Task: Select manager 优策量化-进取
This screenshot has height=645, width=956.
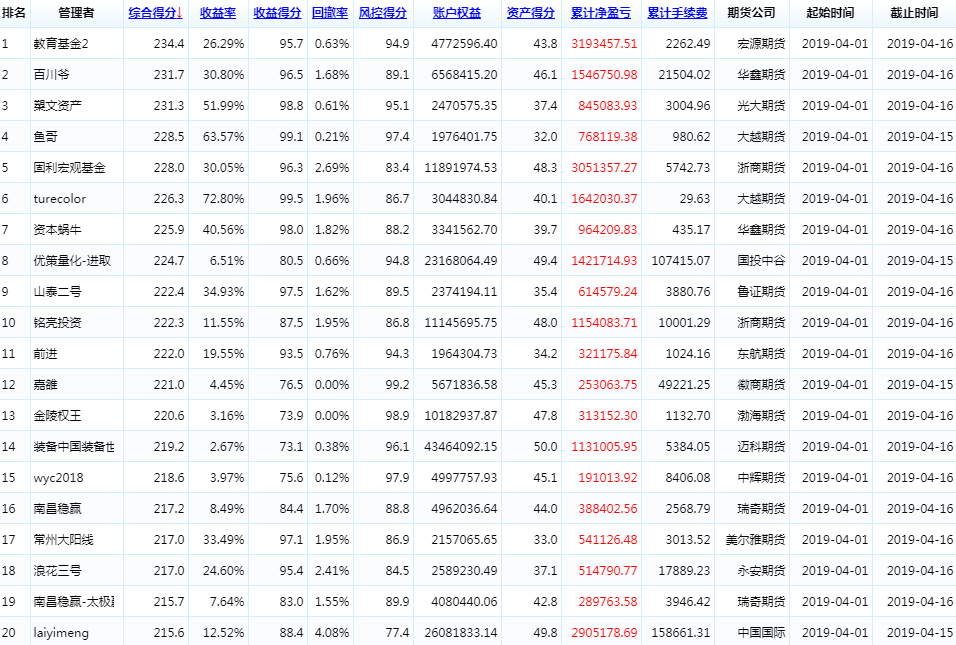Action: (73, 261)
